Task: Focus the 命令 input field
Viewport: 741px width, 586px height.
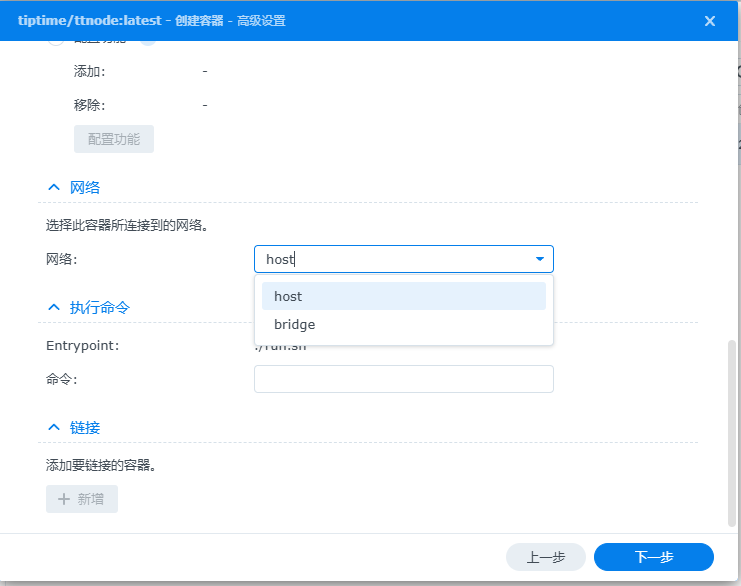Action: pos(403,379)
